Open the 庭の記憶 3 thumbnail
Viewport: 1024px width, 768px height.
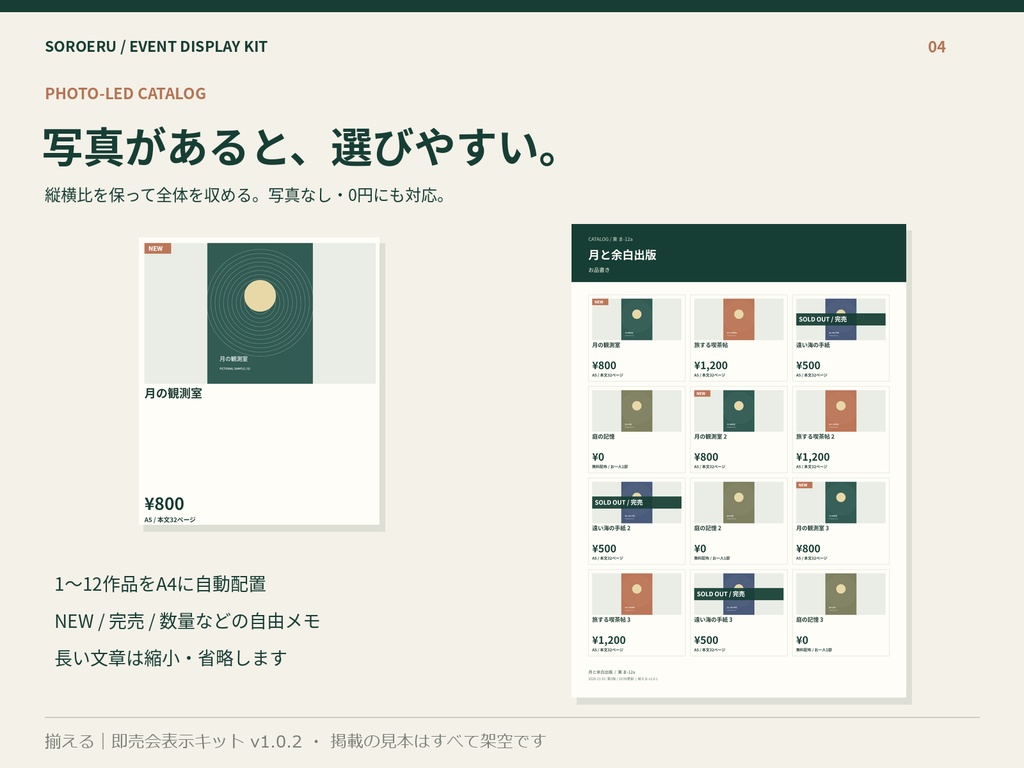point(840,594)
